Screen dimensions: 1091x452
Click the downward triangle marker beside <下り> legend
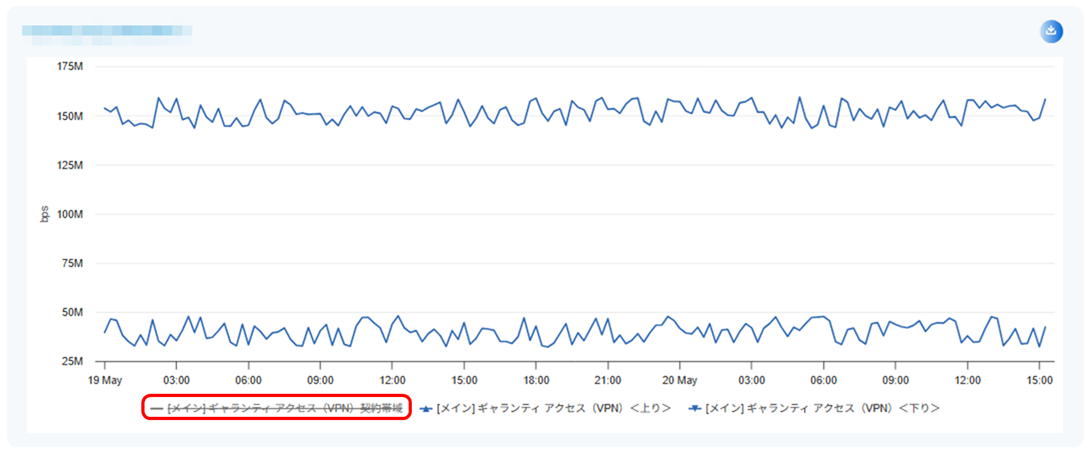tap(696, 409)
